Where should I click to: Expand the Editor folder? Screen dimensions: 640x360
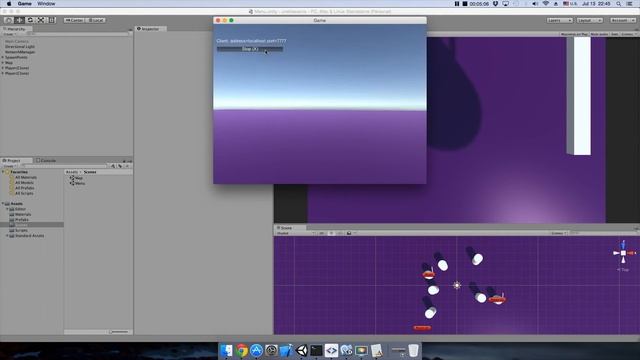point(7,209)
